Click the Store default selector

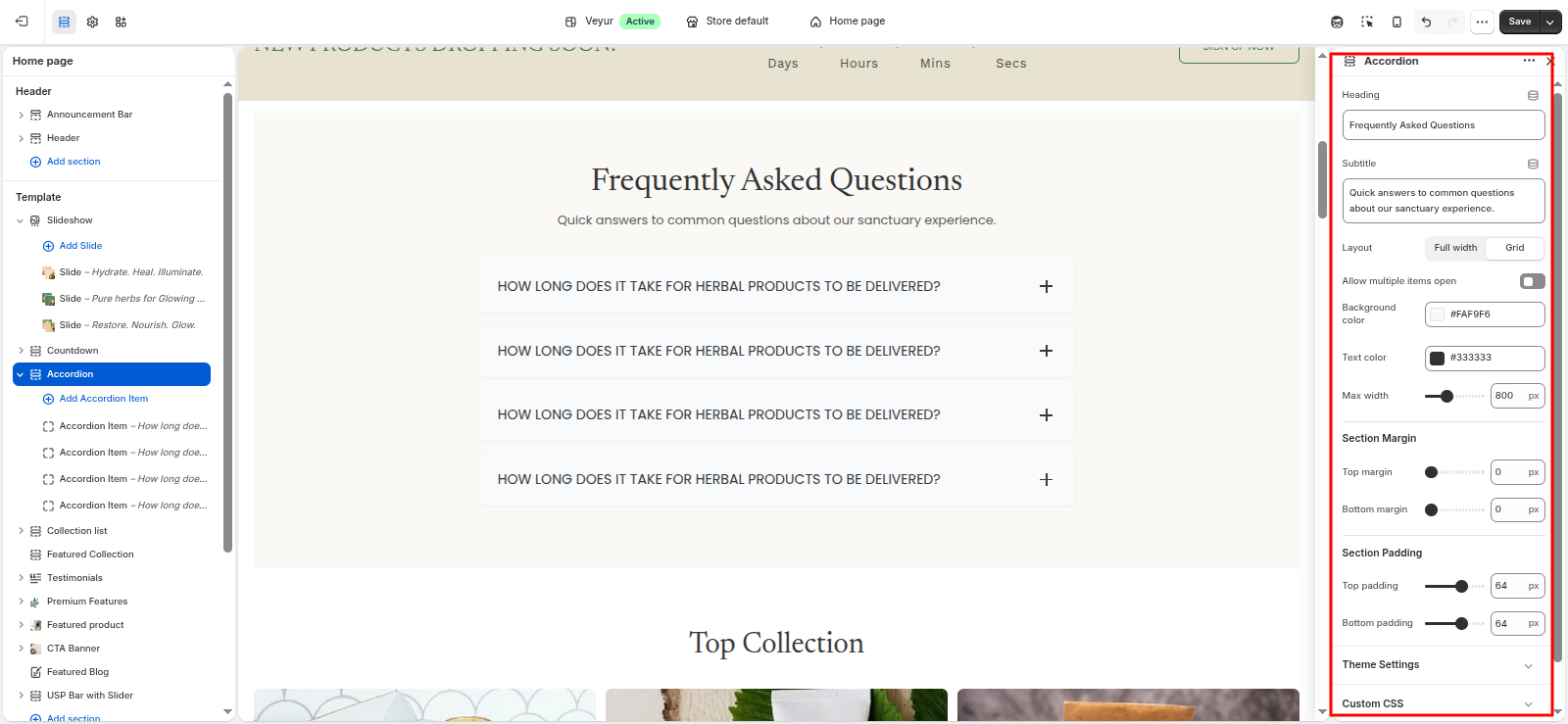tap(727, 22)
